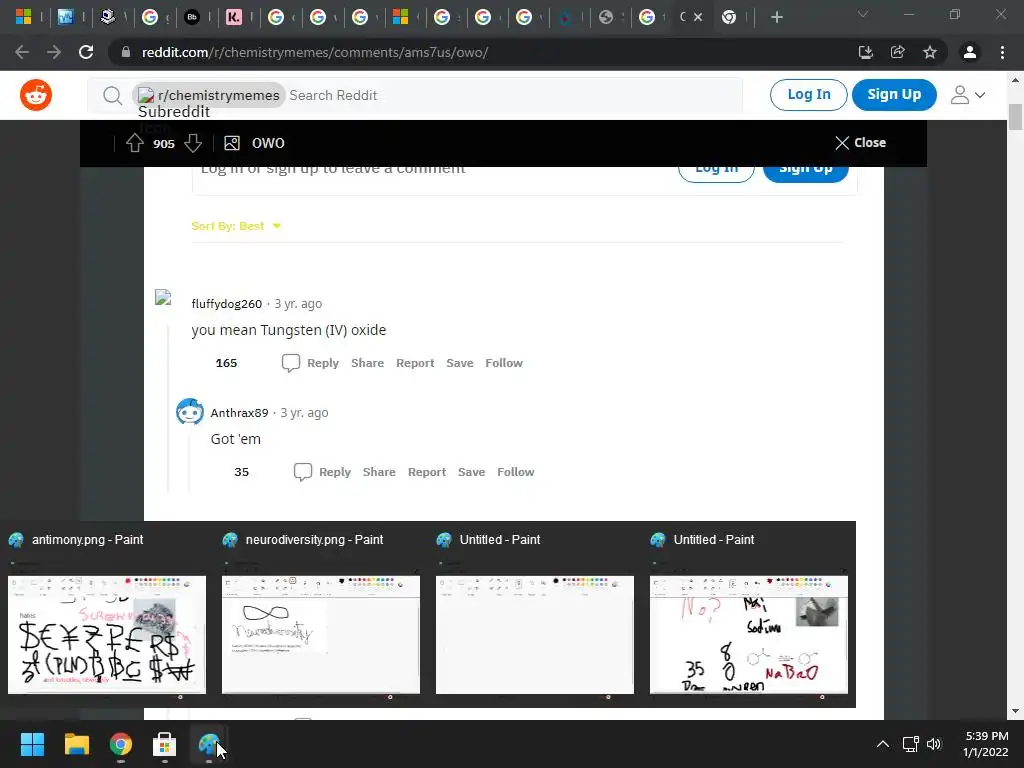Click the Reddit logo home icon
The width and height of the screenshot is (1024, 768).
36,95
